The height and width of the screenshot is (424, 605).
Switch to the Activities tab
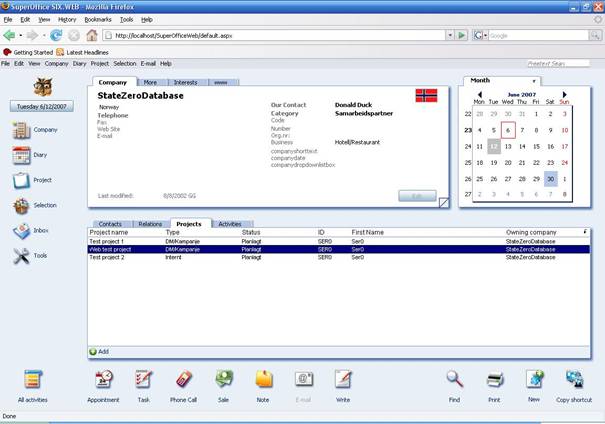(x=230, y=224)
